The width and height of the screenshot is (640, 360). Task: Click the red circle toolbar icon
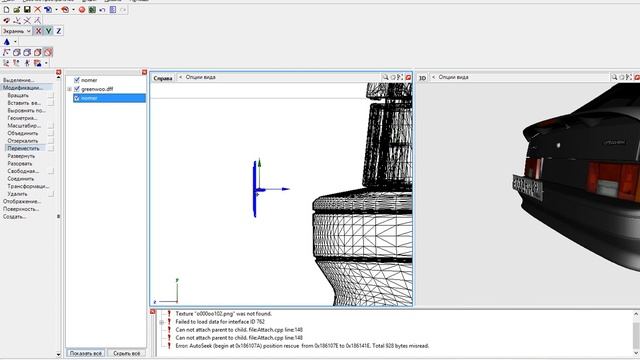pos(82,9)
